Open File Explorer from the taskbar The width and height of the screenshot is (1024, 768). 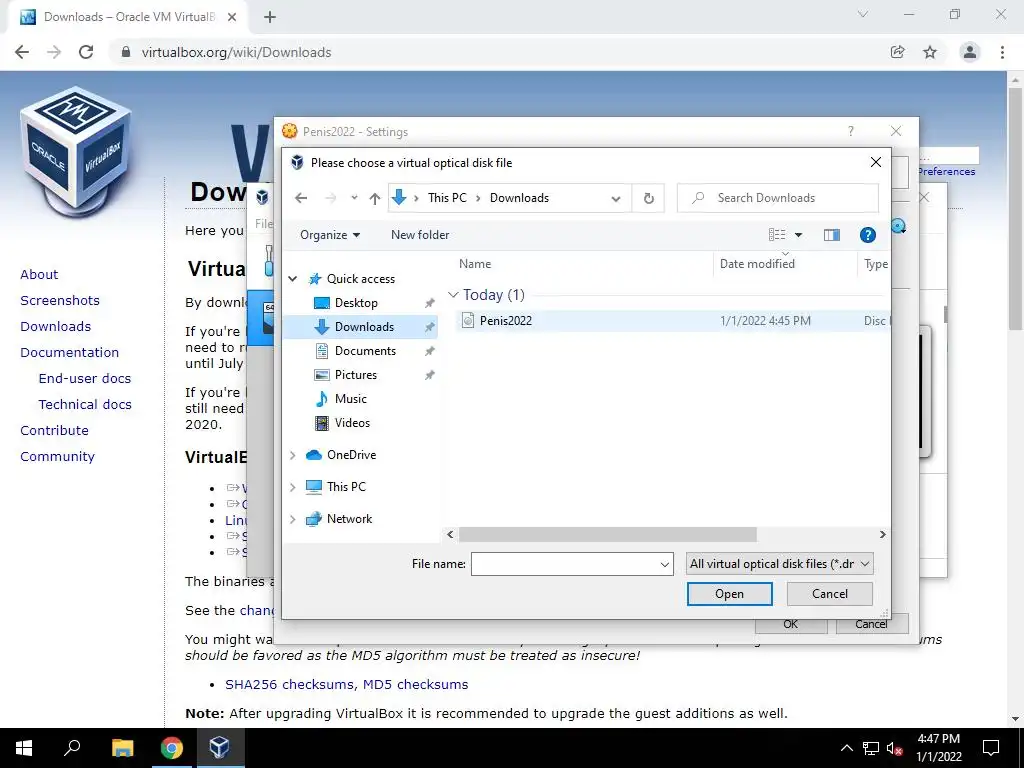(122, 748)
